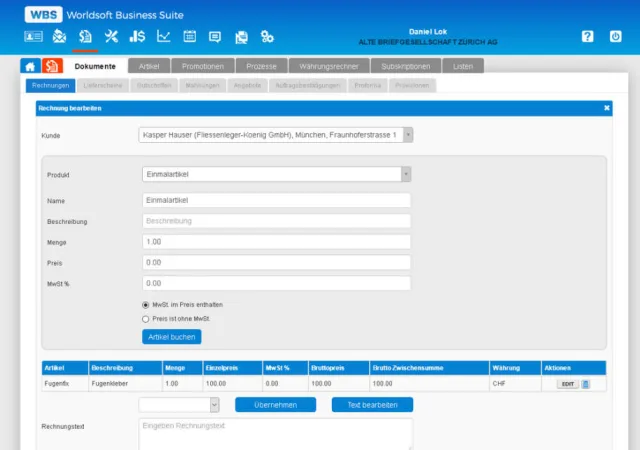
Task: Expand the empty dropdown beside Übernehmen
Action: coord(214,405)
